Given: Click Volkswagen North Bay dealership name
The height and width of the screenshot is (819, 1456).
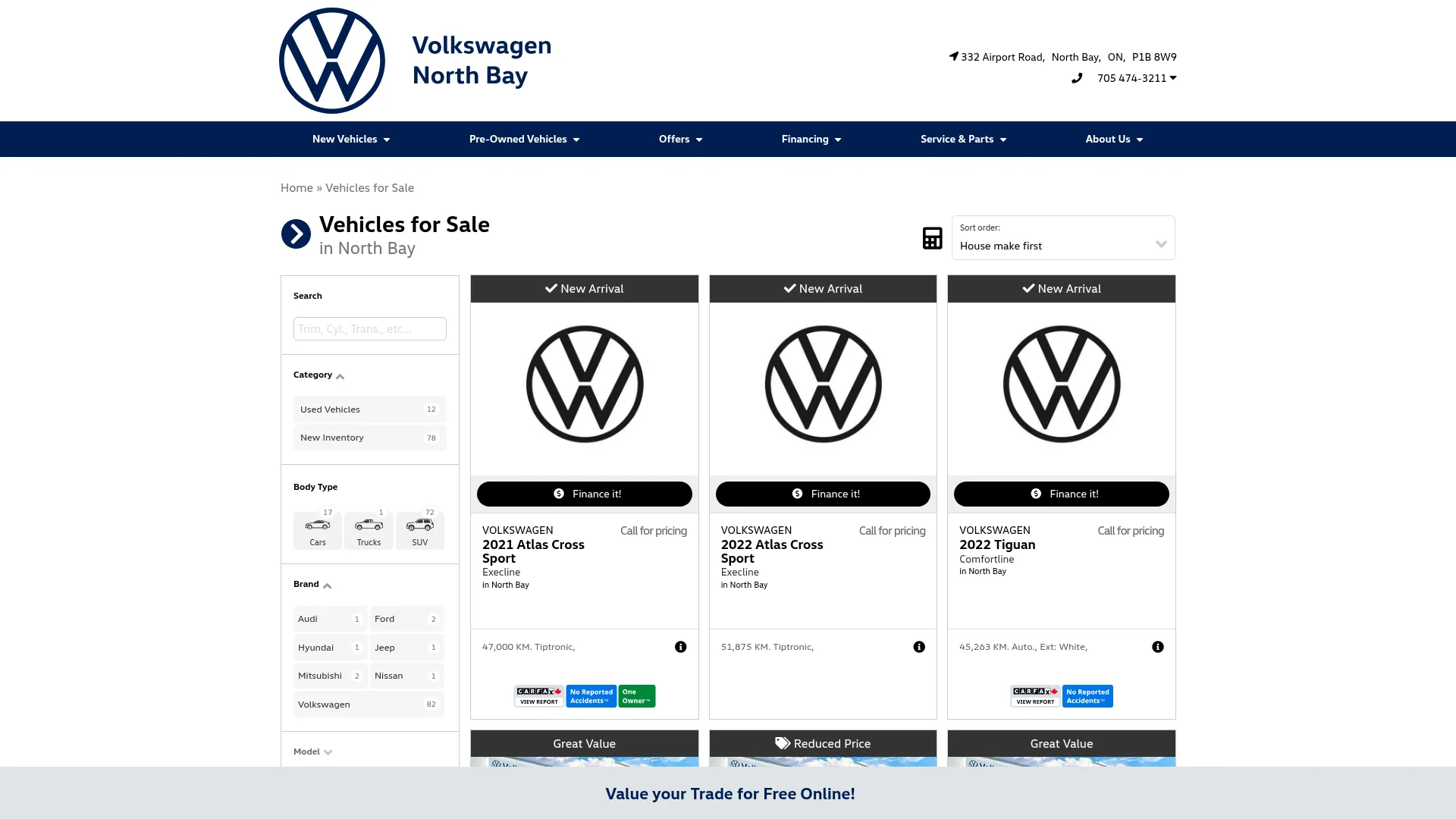Looking at the screenshot, I should point(482,61).
